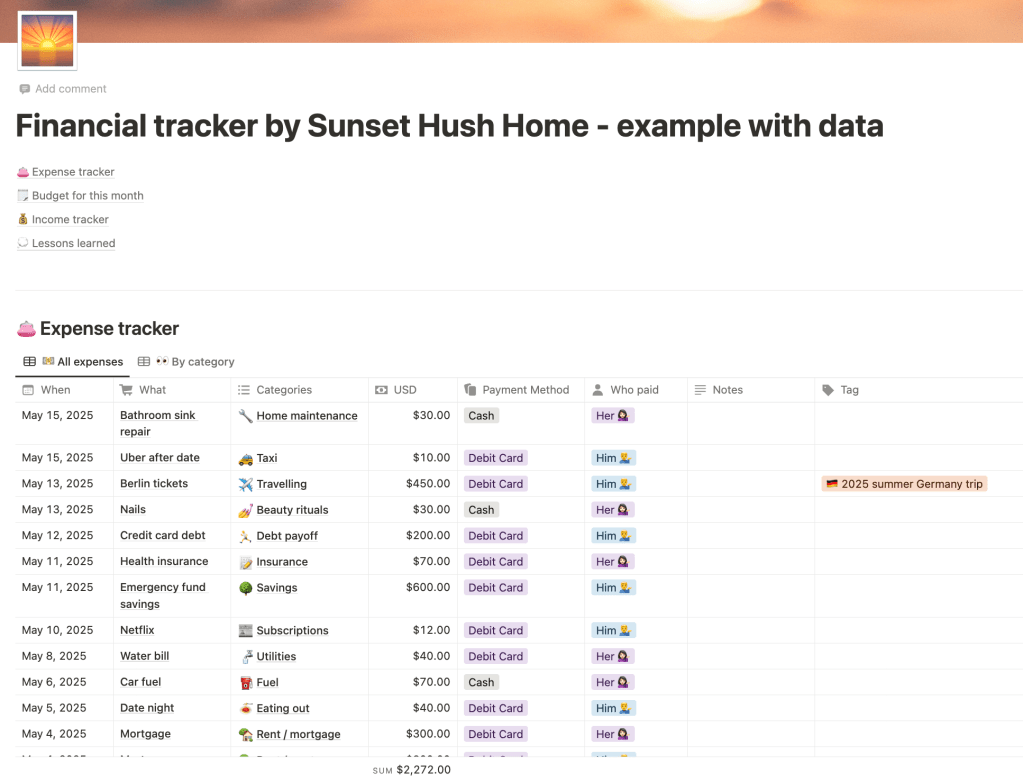Click the sunset page icon thumbnail

coord(47,41)
